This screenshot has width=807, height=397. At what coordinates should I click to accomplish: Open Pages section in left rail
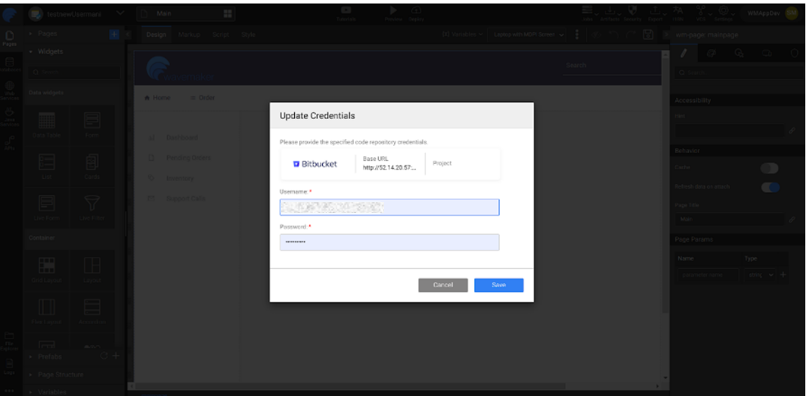coord(9,39)
